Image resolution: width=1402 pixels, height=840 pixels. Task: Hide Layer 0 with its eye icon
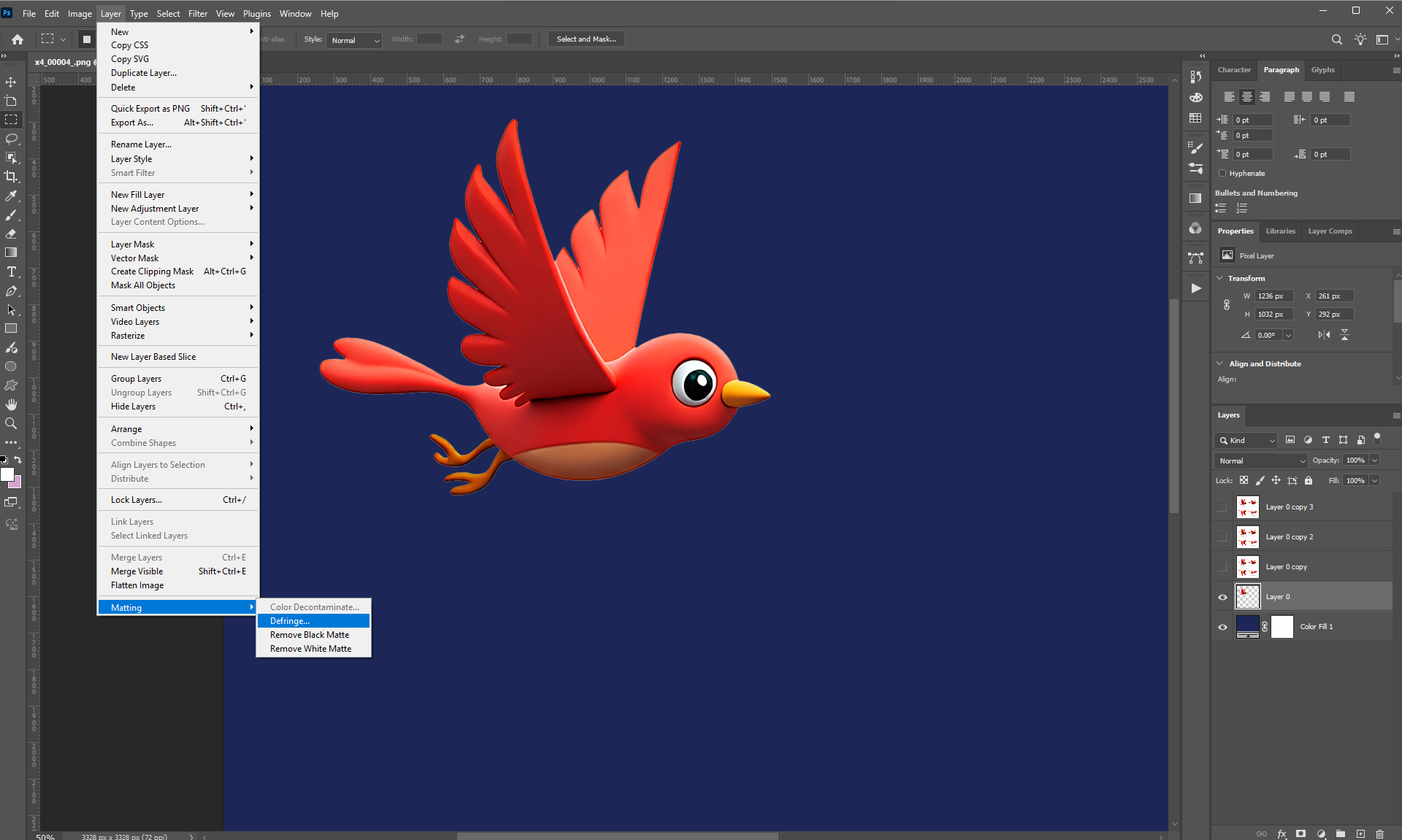tap(1222, 597)
